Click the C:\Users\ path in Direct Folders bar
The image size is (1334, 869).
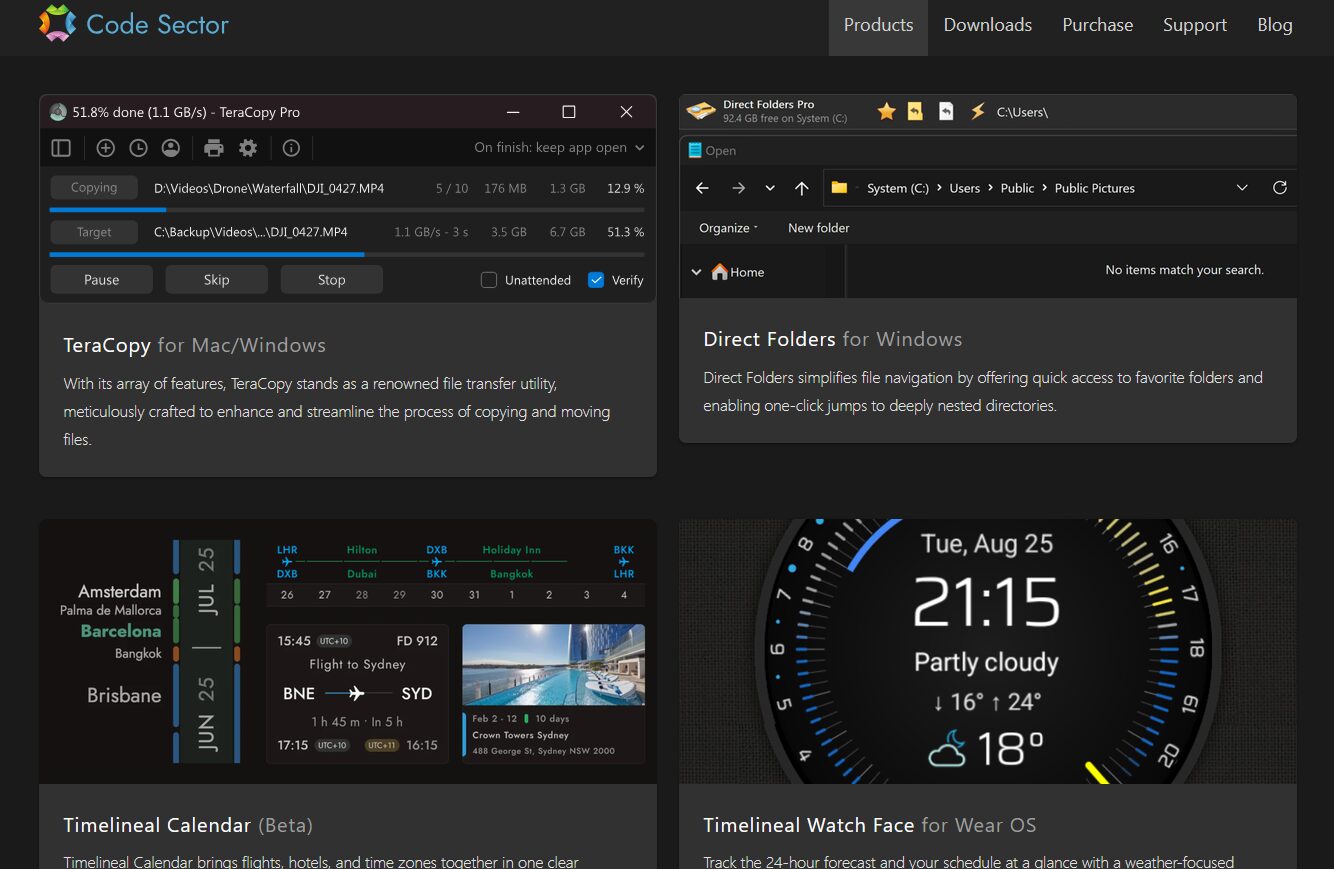[x=1022, y=112]
